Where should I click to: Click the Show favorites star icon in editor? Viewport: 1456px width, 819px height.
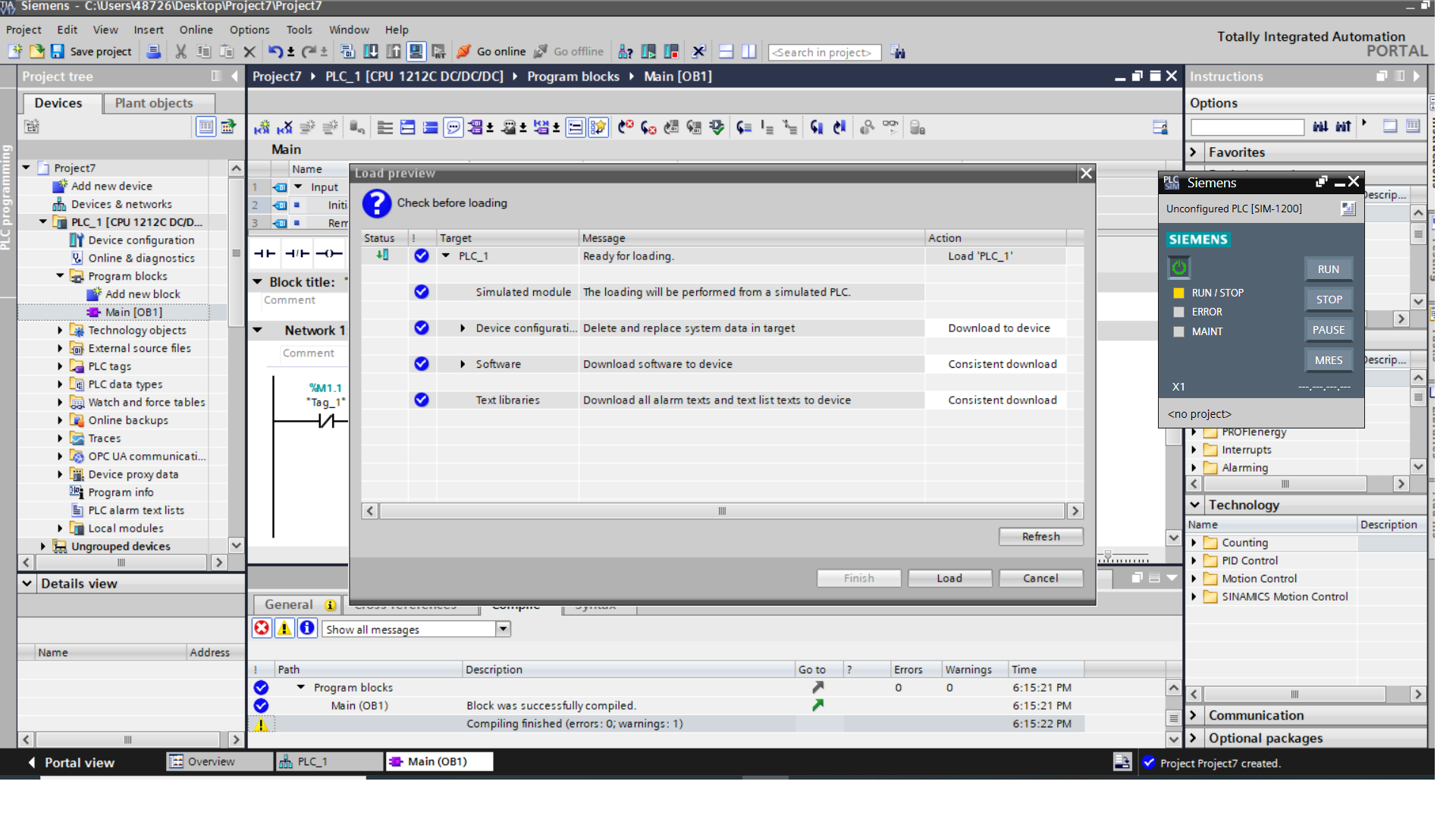tap(598, 127)
